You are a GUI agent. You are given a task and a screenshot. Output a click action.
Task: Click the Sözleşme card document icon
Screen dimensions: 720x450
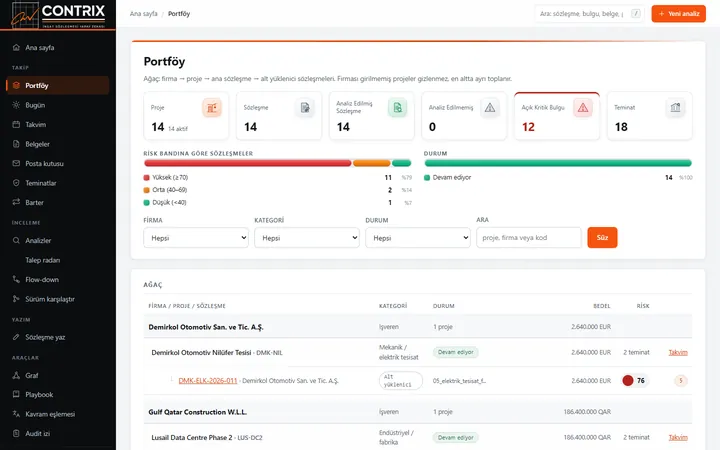tap(305, 108)
